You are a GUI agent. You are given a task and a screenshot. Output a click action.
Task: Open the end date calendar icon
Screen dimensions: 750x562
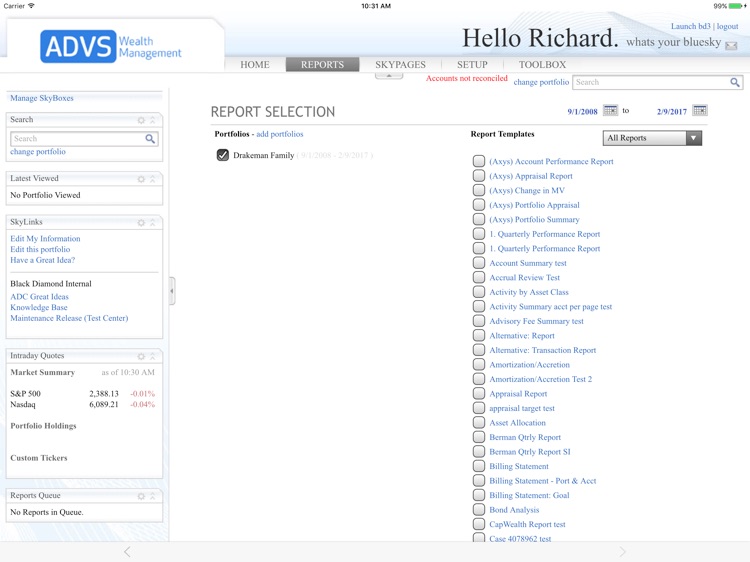700,110
